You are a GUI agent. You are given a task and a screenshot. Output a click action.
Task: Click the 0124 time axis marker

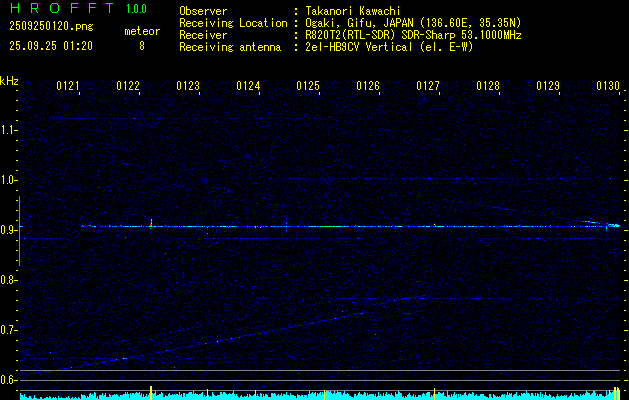(248, 86)
